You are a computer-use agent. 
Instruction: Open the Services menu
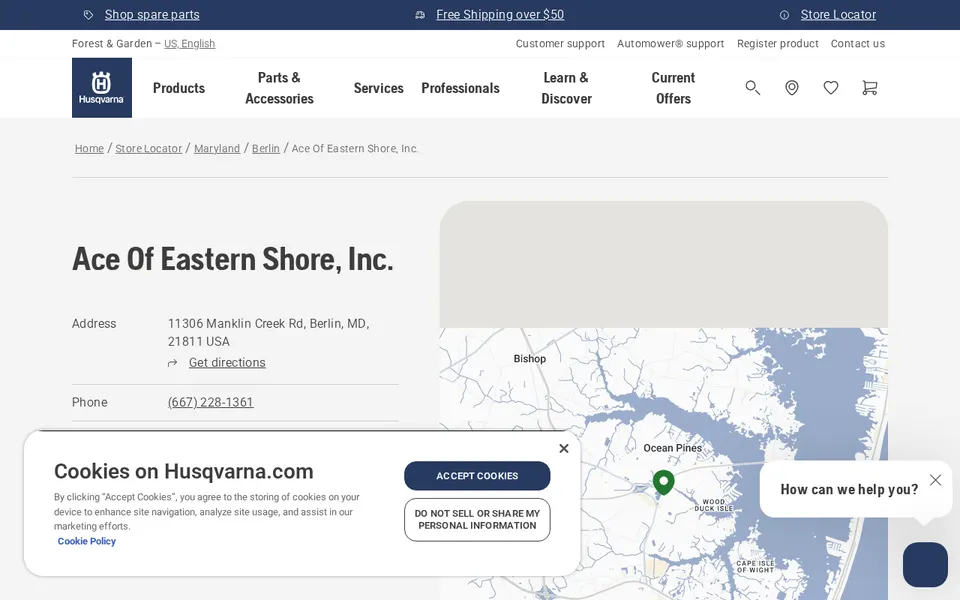pos(378,88)
